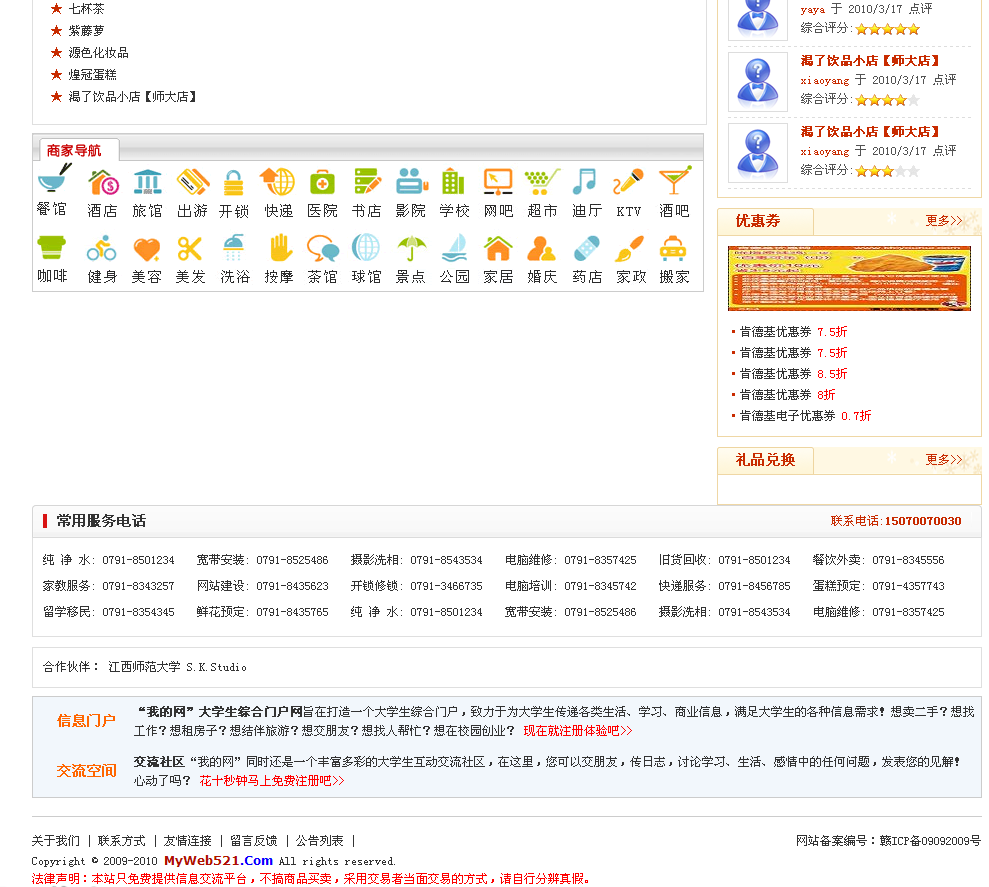Open the 景点 scenic spot umbrella icon
Screen dimensions: 989x887
coord(411,249)
